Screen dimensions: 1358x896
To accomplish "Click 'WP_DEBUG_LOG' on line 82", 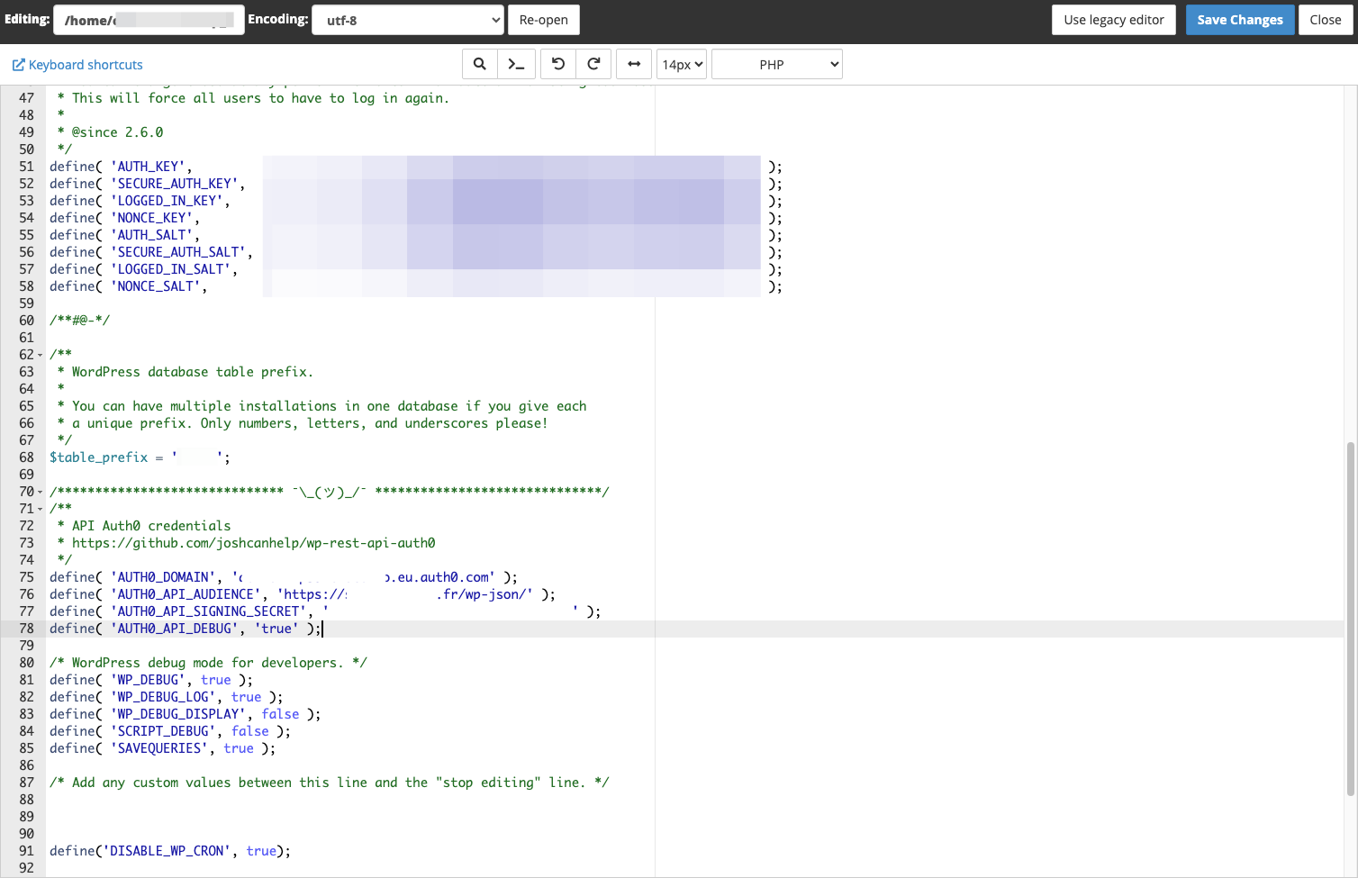I will pos(163,697).
